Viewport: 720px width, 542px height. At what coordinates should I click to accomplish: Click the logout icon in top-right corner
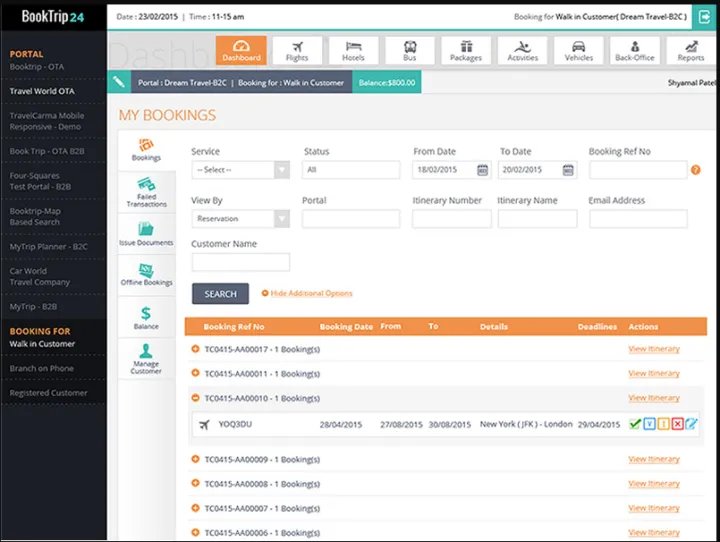click(x=701, y=15)
